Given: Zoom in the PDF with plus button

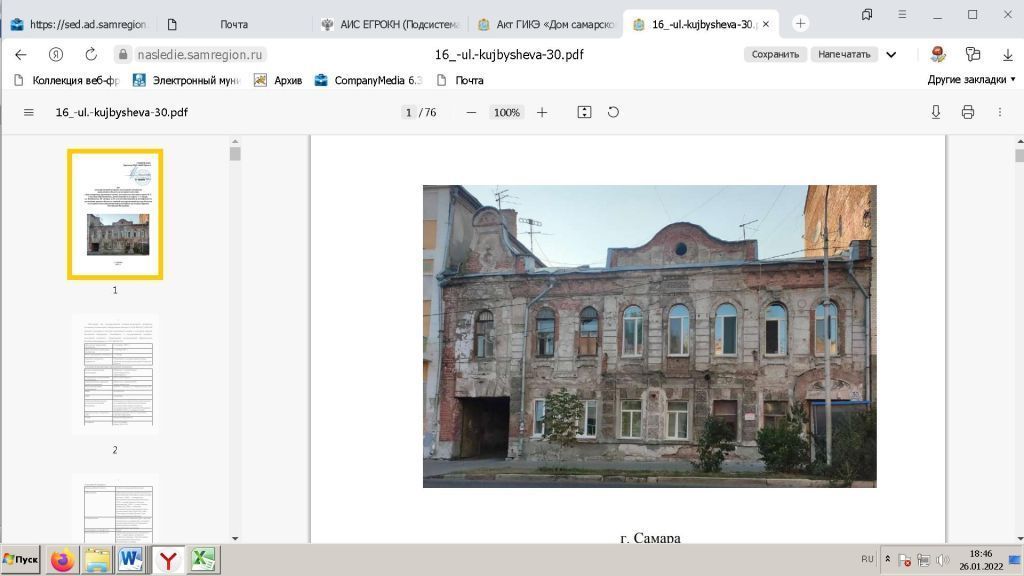Looking at the screenshot, I should point(542,113).
